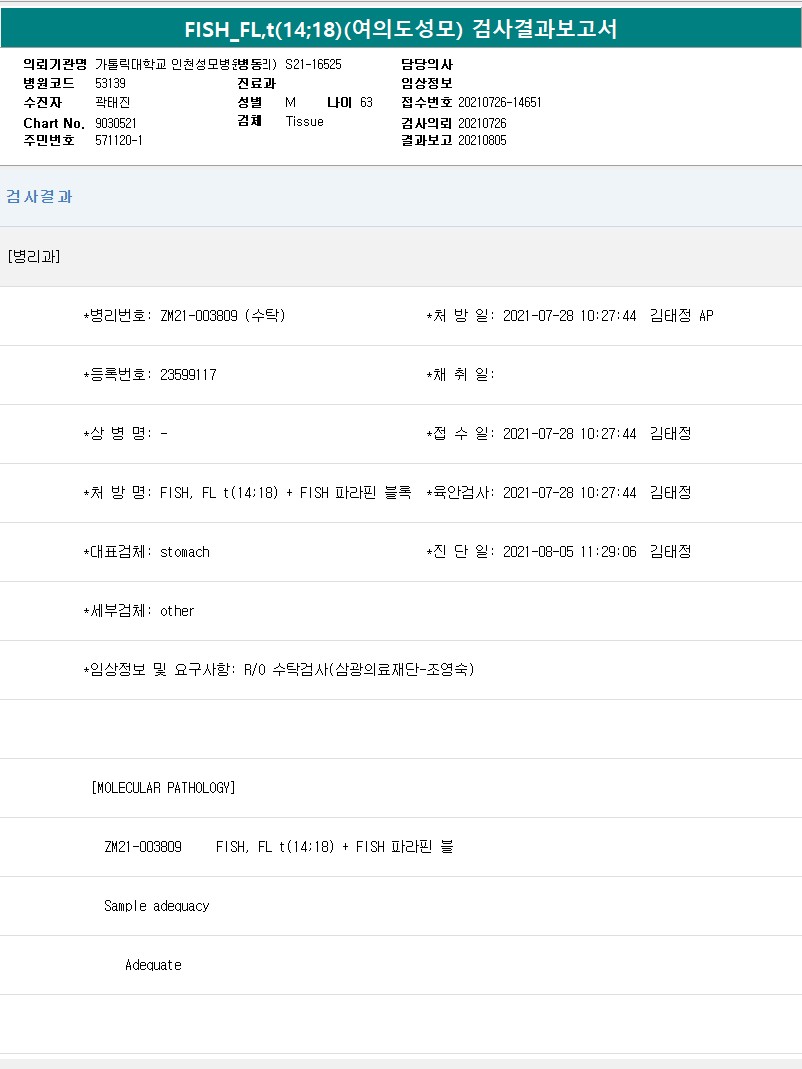The width and height of the screenshot is (802, 1069).
Task: Click the 진료과 field label
Action: click(256, 83)
